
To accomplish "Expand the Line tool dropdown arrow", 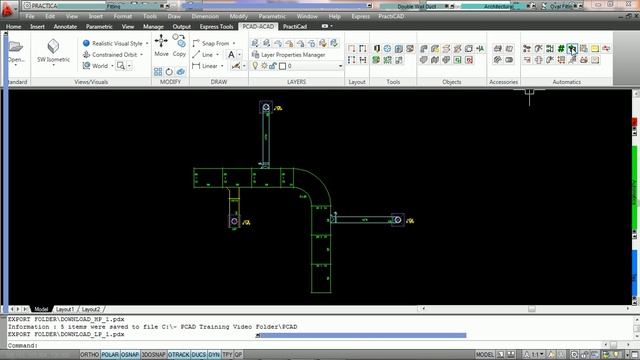I will [218, 55].
